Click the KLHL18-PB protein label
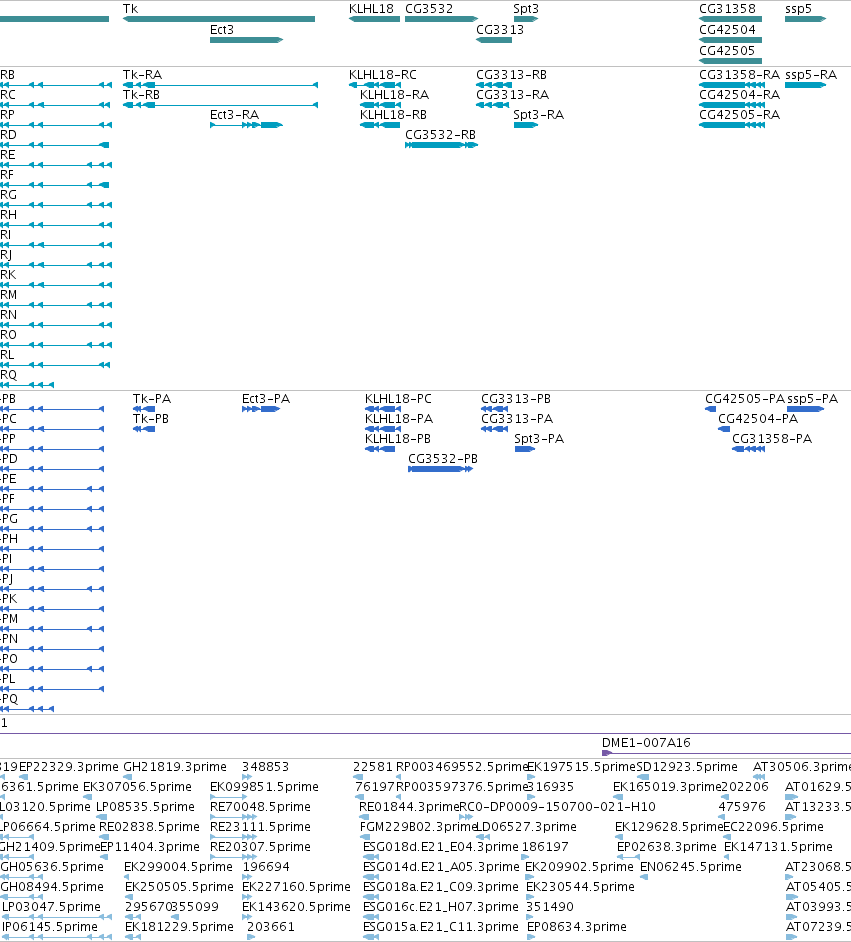This screenshot has width=851, height=942. point(398,439)
